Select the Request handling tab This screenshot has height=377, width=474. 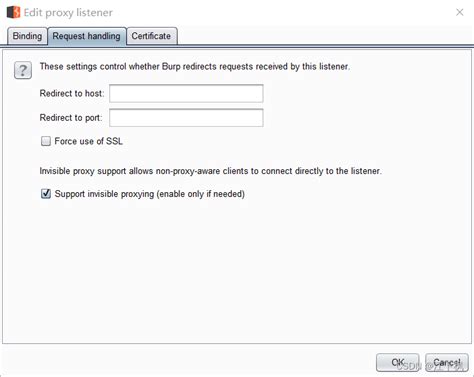point(87,36)
